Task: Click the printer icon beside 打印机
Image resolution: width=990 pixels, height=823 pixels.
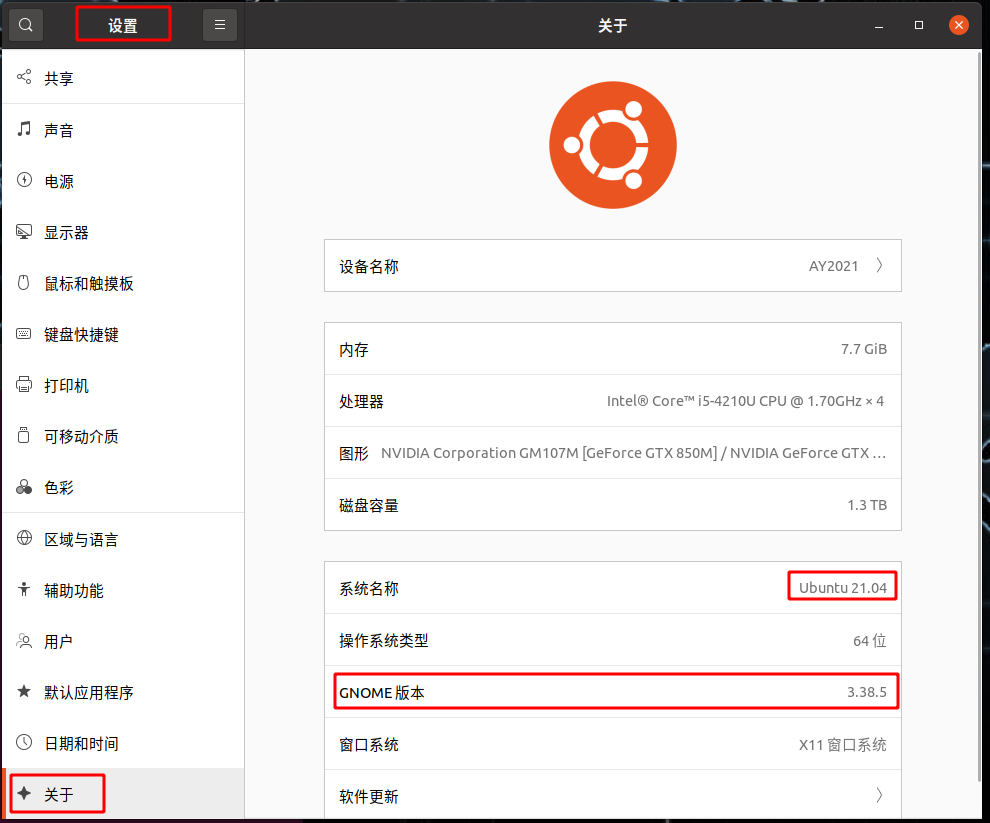Action: coord(24,384)
